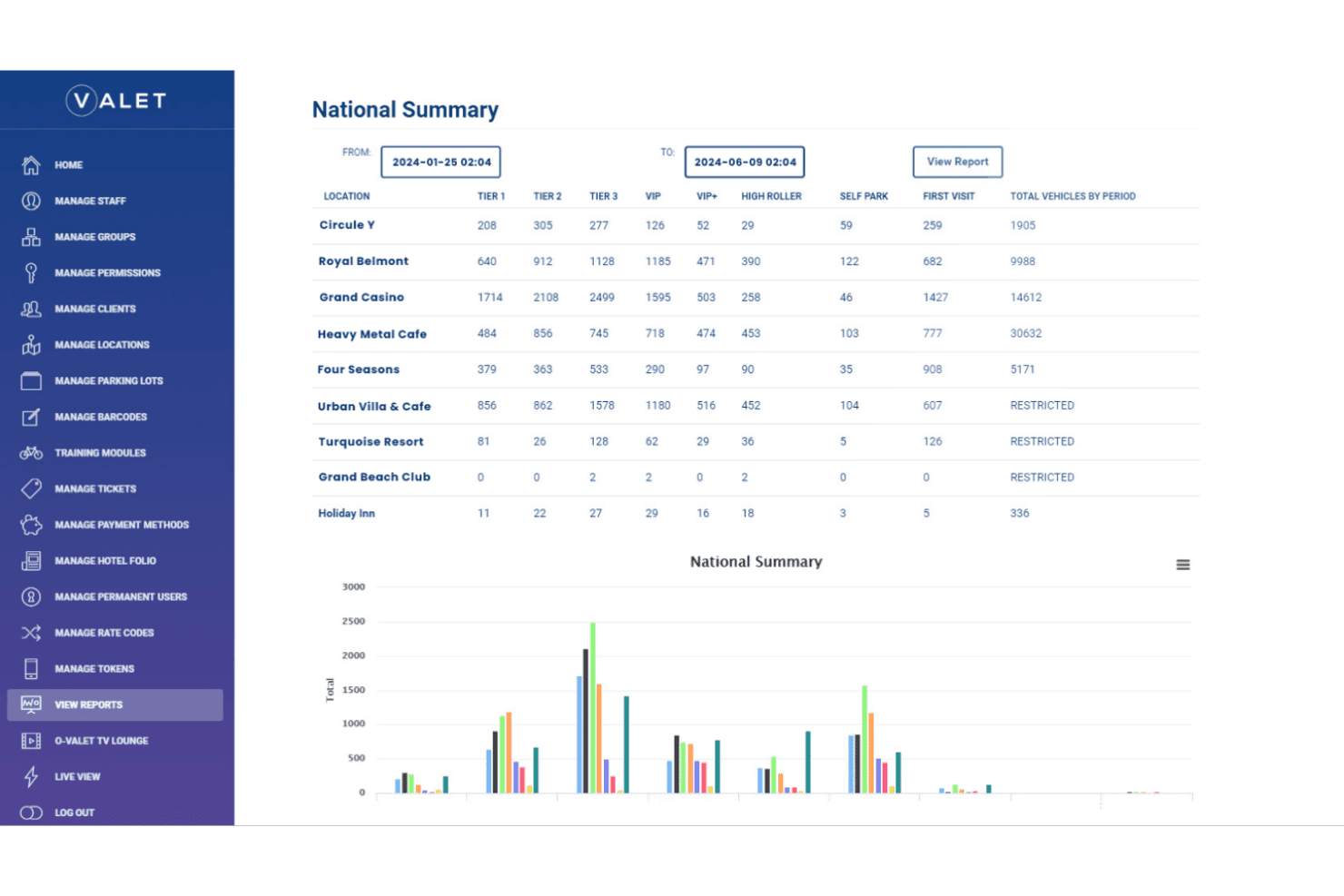
Task: Click the Grand Beach Club name
Action: (x=374, y=478)
